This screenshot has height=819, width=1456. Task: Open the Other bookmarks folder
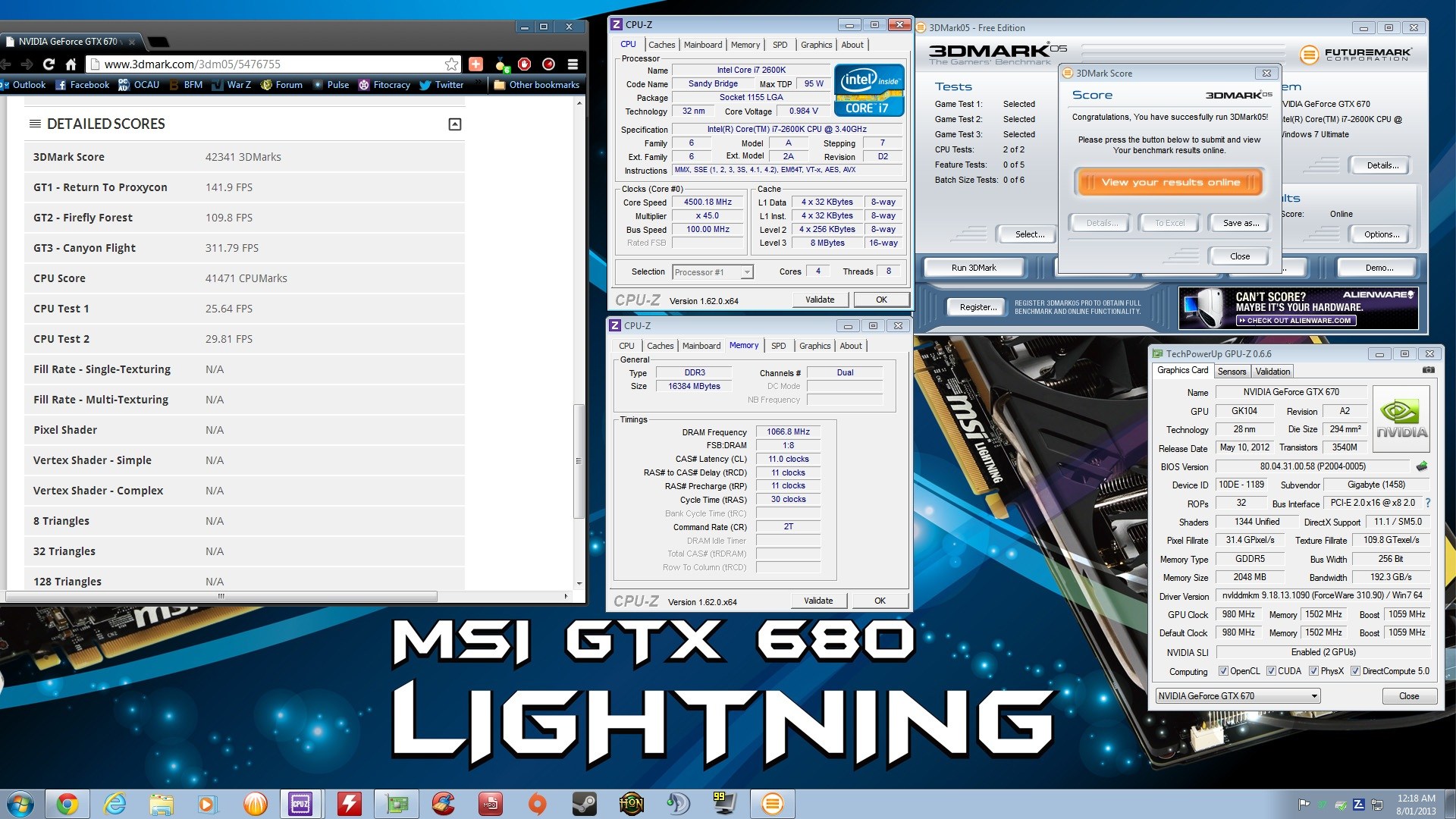[x=536, y=85]
